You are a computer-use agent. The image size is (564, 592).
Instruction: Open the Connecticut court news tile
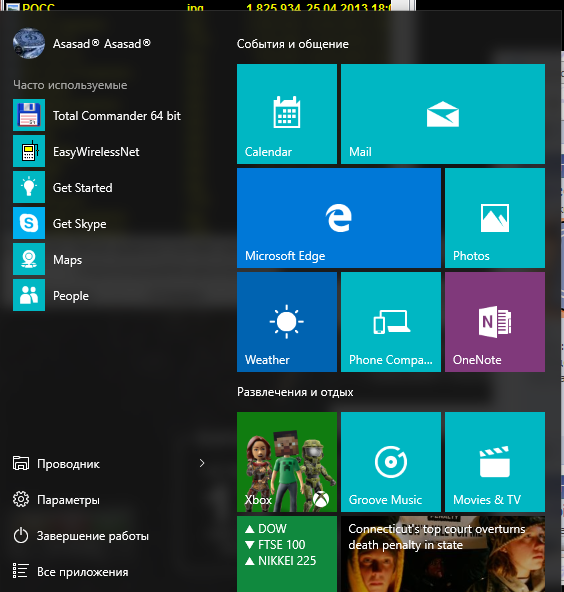point(443,554)
